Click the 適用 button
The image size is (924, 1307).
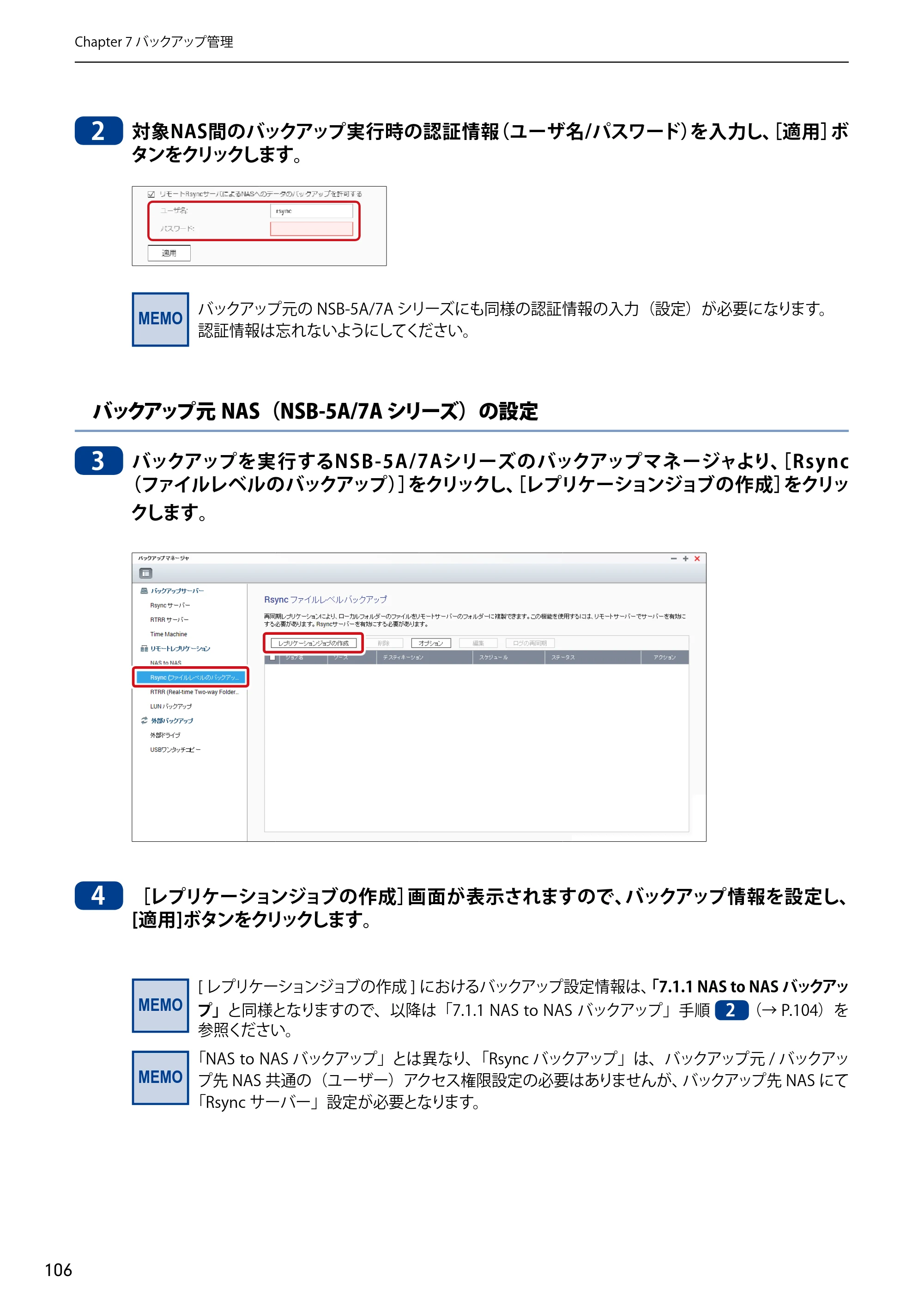tap(169, 253)
